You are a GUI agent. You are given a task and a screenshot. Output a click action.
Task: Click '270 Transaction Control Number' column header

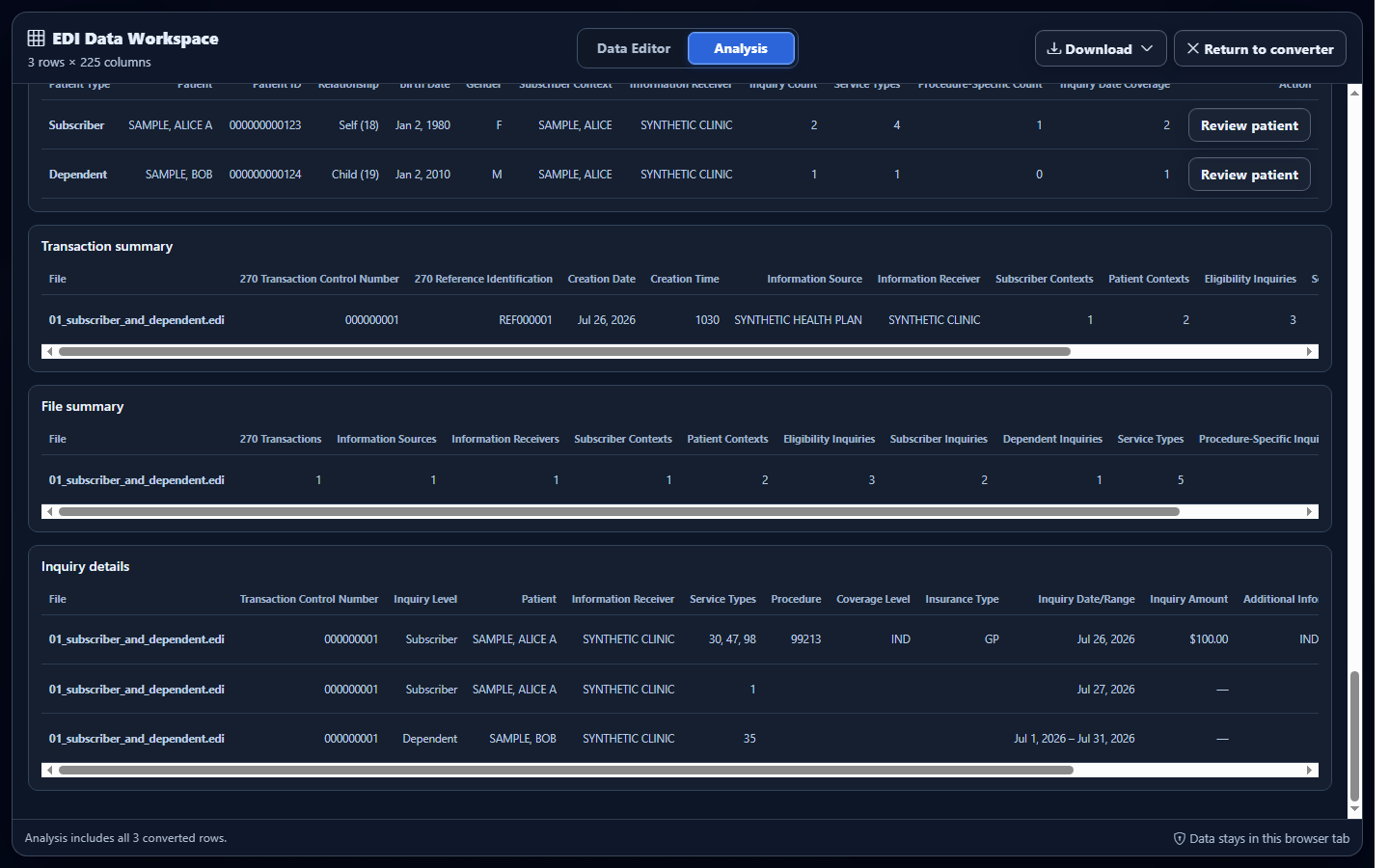point(319,279)
